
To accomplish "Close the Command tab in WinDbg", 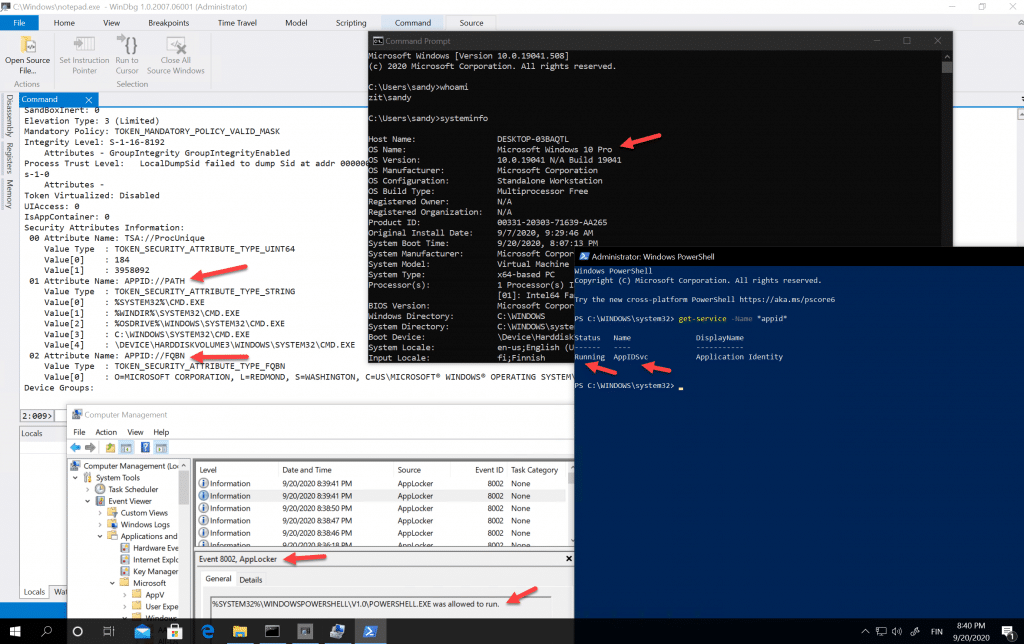I will point(89,100).
